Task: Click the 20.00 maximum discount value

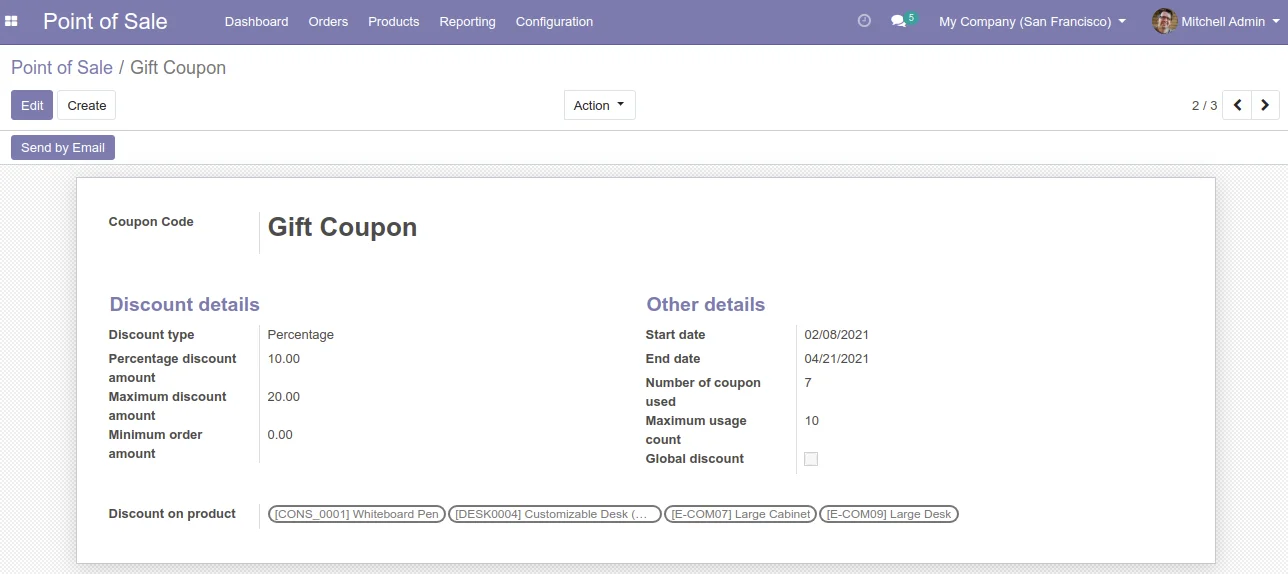Action: tap(284, 397)
